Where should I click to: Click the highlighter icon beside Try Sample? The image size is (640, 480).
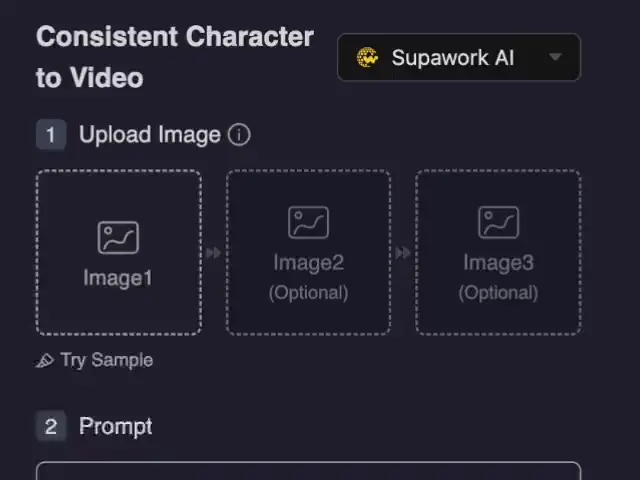[x=45, y=360]
